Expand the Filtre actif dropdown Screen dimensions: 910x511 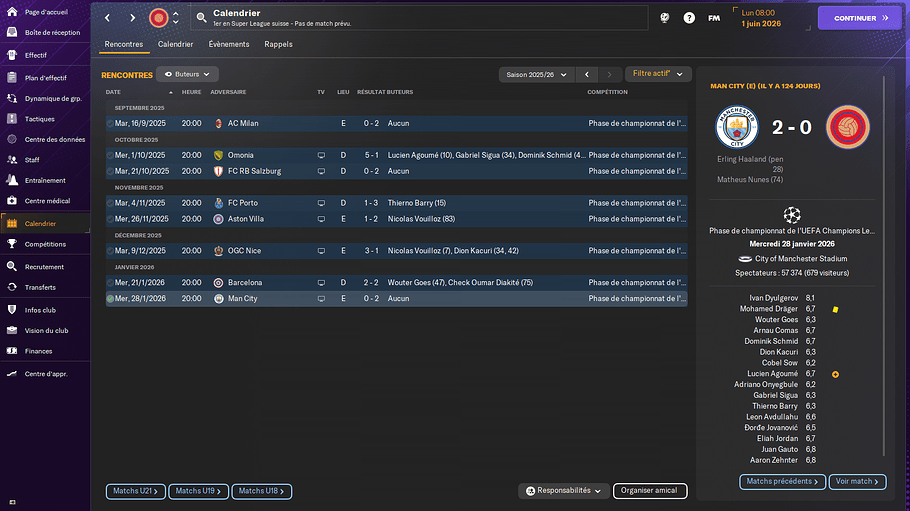[658, 74]
